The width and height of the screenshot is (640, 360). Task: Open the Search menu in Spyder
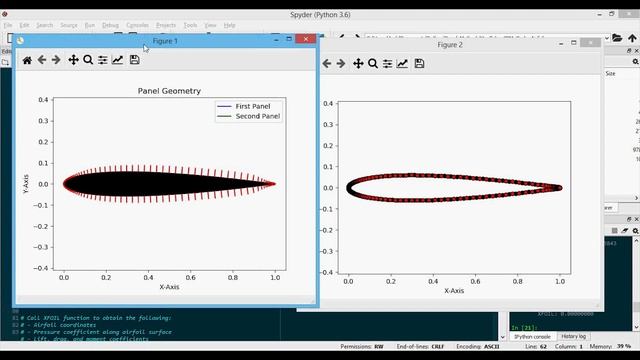tap(44, 25)
